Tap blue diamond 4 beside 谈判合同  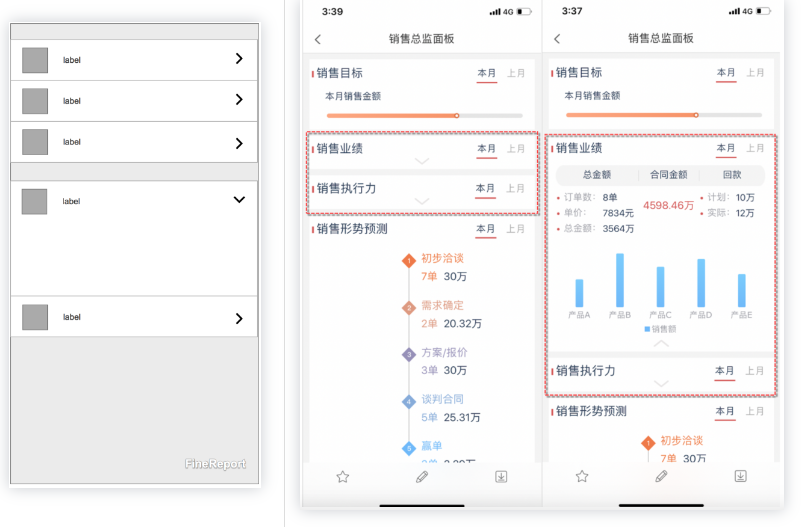[409, 402]
